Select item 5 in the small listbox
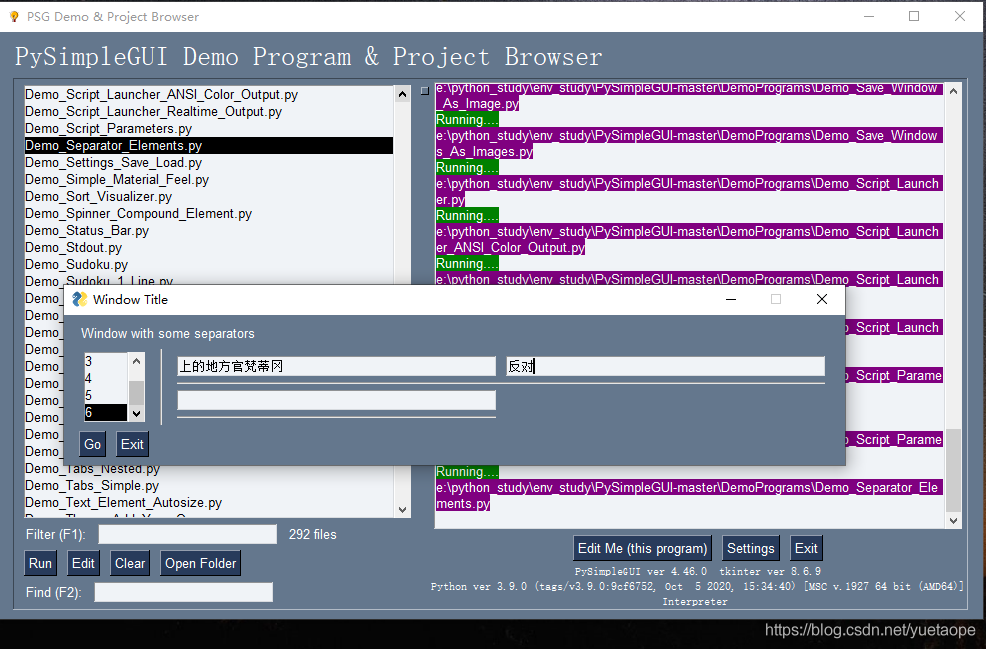The height and width of the screenshot is (649, 986). pos(106,396)
